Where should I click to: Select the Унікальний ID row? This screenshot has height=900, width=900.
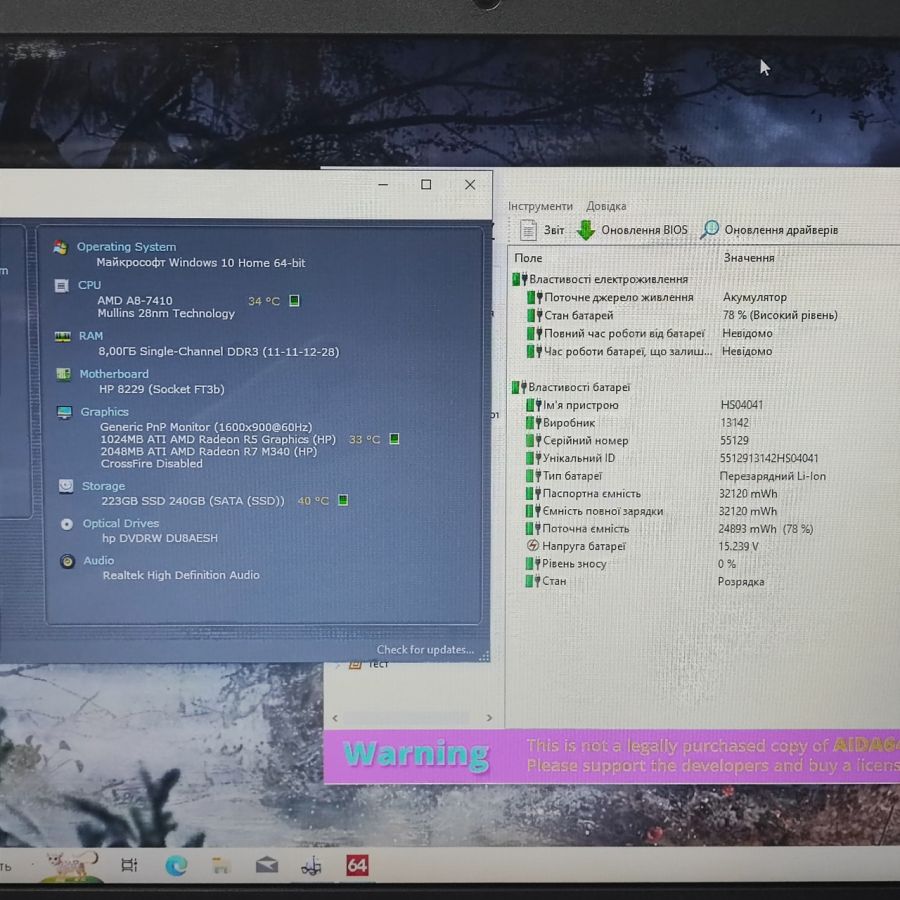tap(672, 458)
